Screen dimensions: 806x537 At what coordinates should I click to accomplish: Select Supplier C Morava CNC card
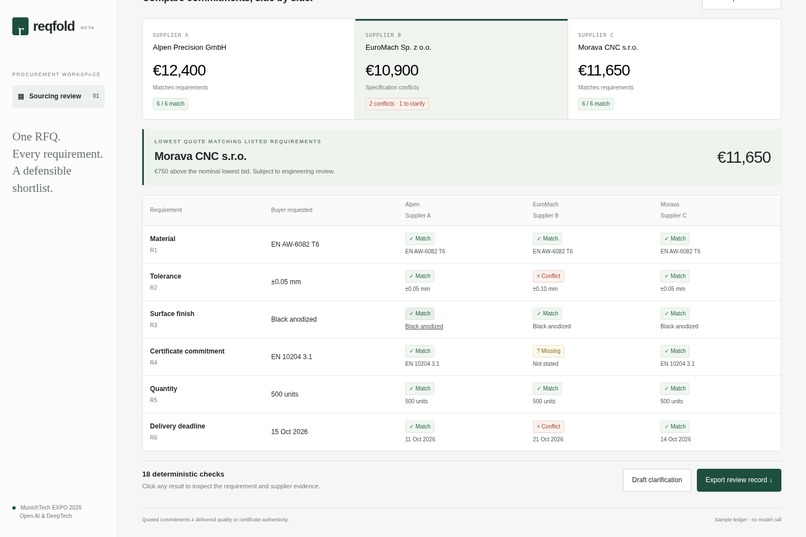pyautogui.click(x=674, y=69)
